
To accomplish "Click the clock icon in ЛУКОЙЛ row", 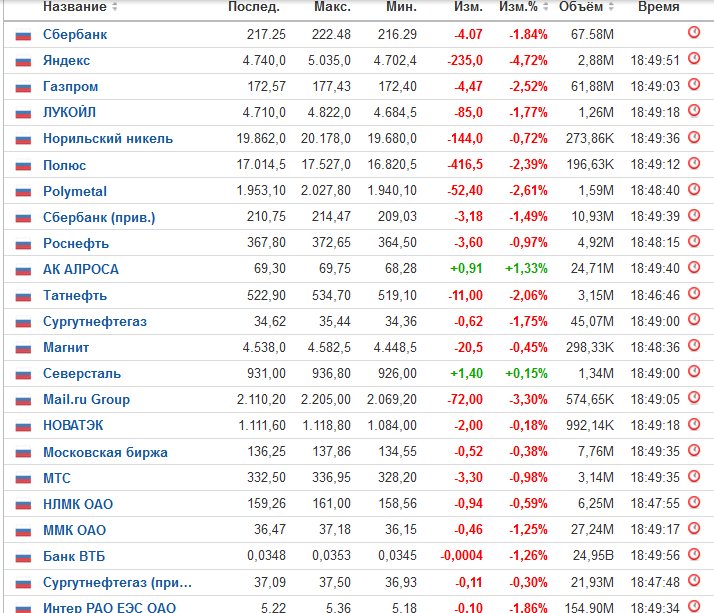I will tap(694, 110).
